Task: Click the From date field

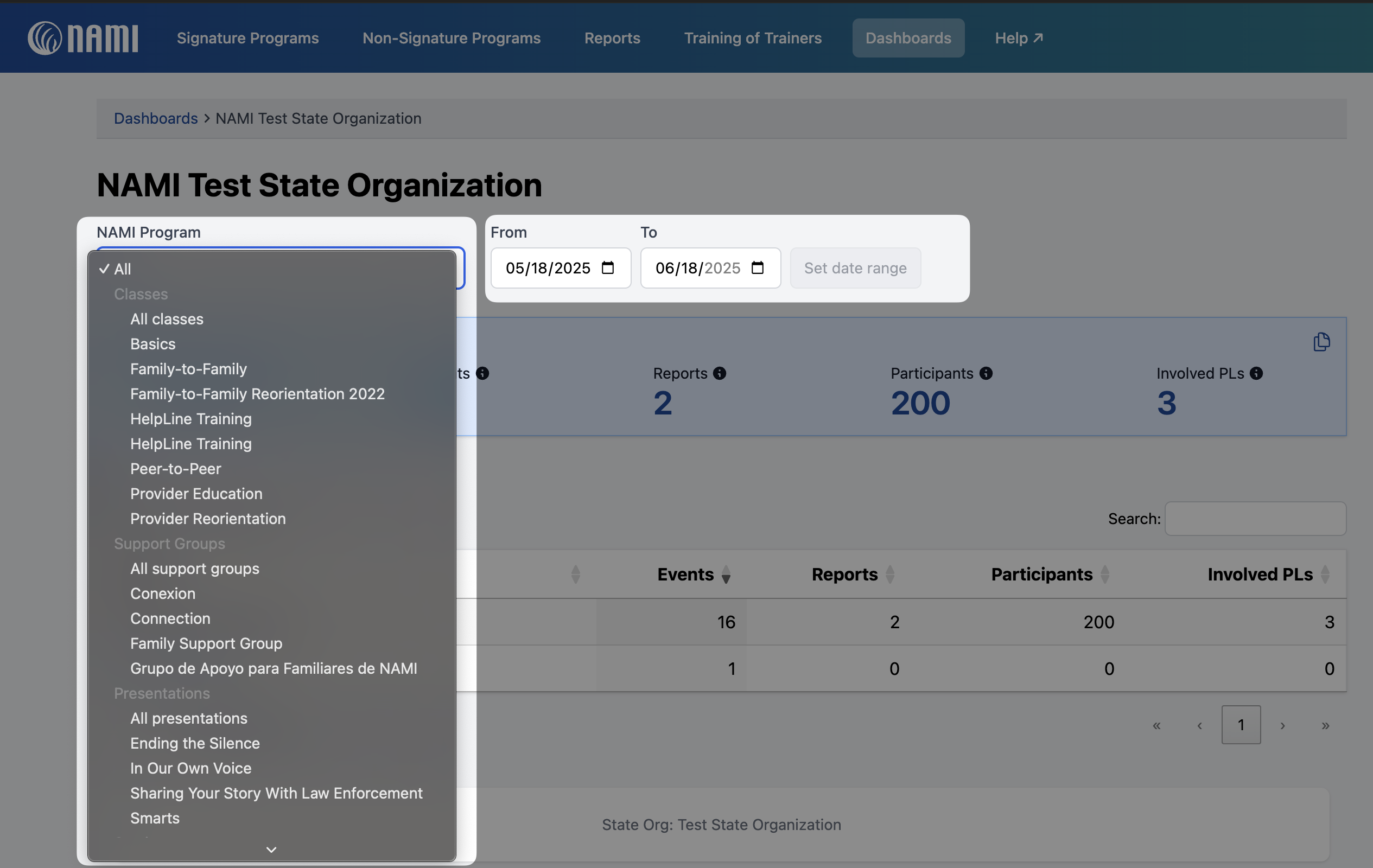Action: pos(561,268)
